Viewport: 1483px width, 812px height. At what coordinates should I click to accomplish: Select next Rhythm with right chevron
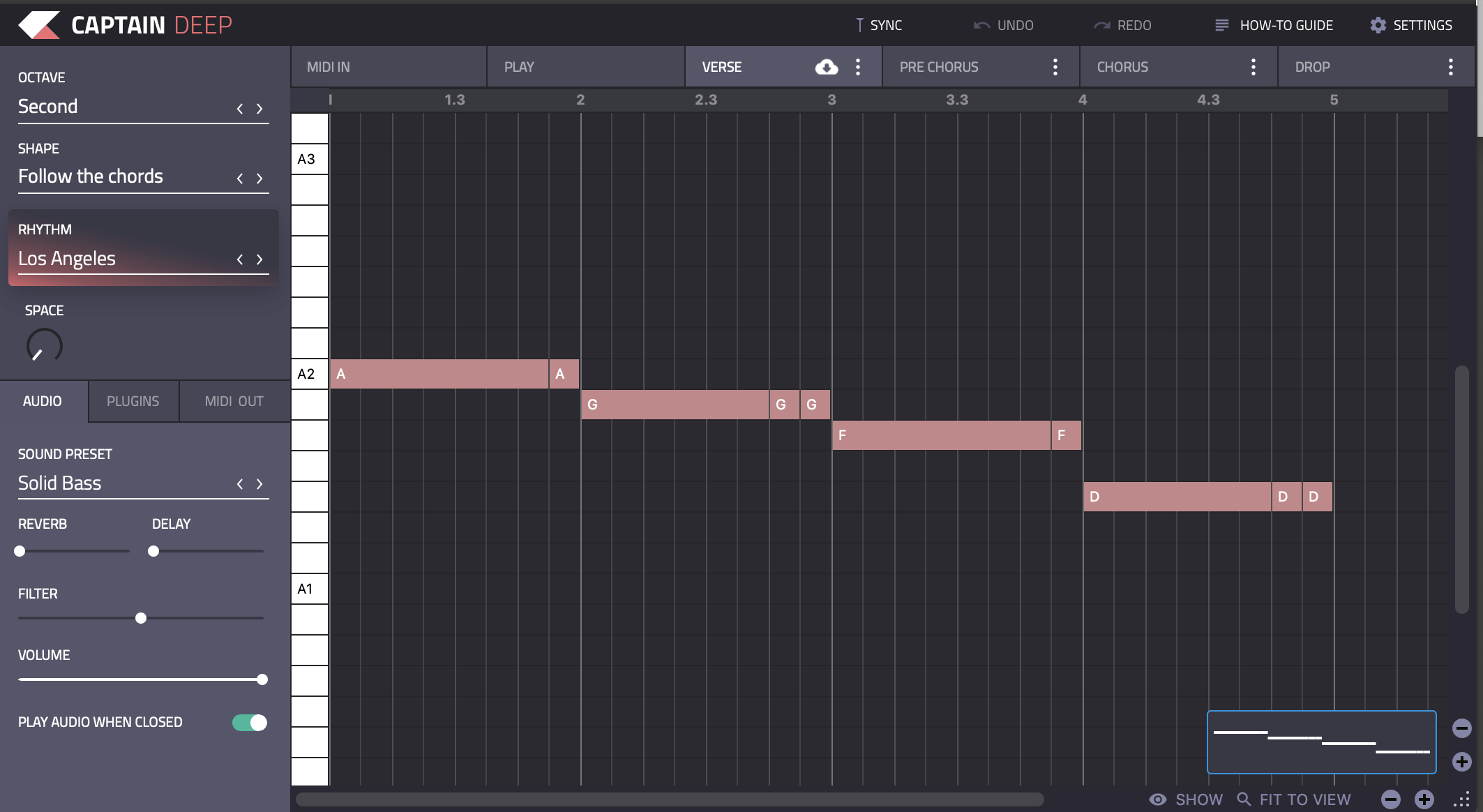pyautogui.click(x=259, y=260)
